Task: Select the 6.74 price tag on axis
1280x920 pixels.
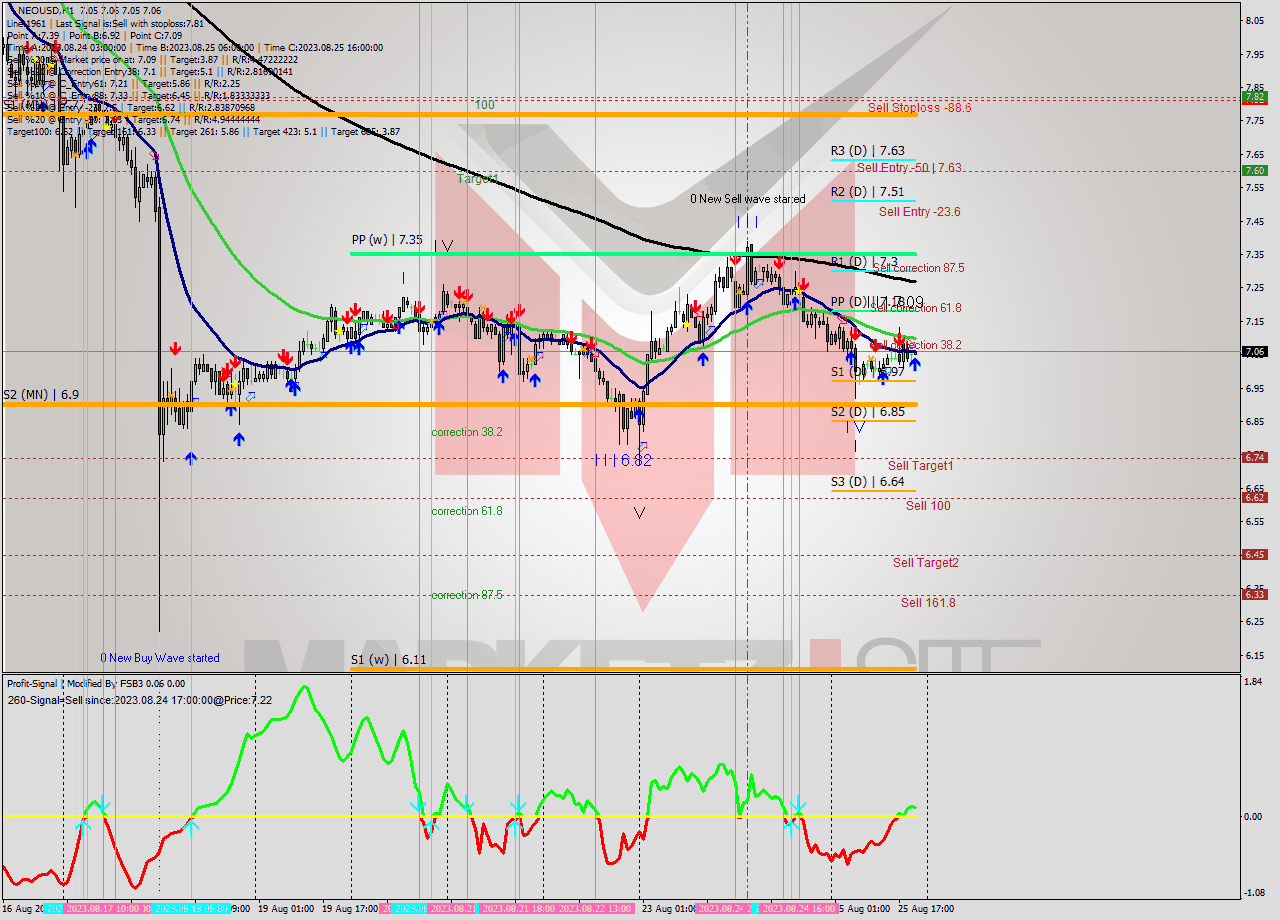Action: (x=1254, y=457)
